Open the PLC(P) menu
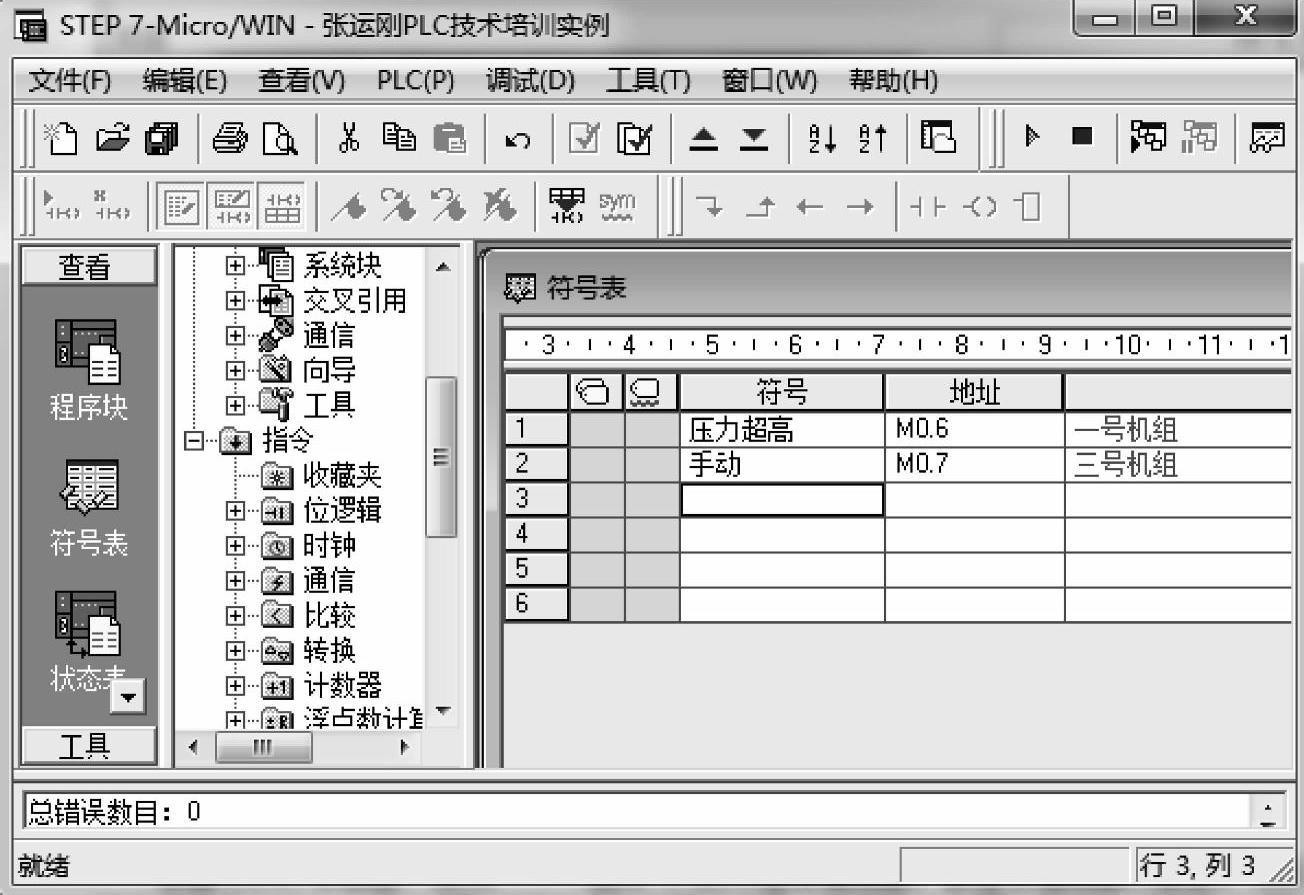This screenshot has height=895, width=1304. pos(416,81)
